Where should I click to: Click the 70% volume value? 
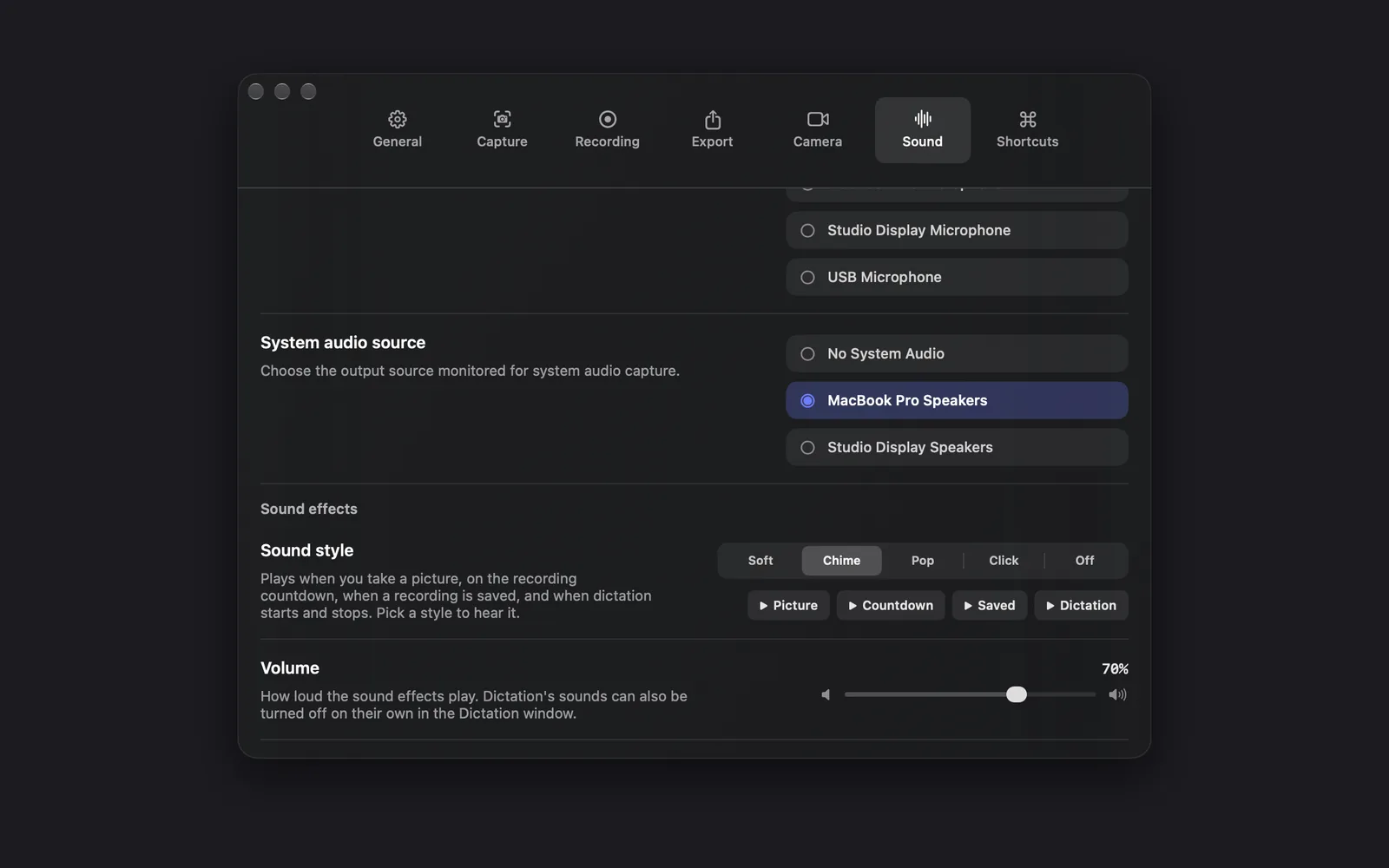click(x=1115, y=668)
